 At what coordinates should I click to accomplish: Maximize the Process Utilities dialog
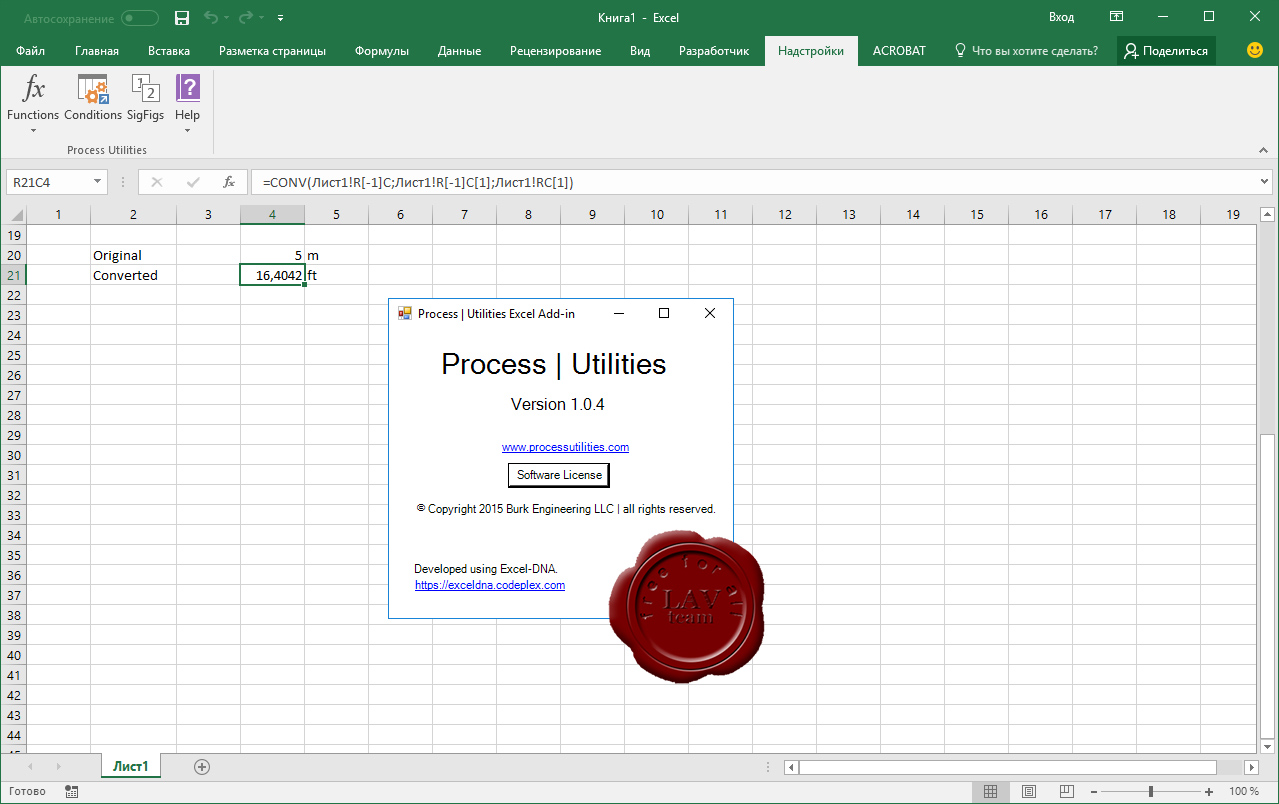point(664,313)
